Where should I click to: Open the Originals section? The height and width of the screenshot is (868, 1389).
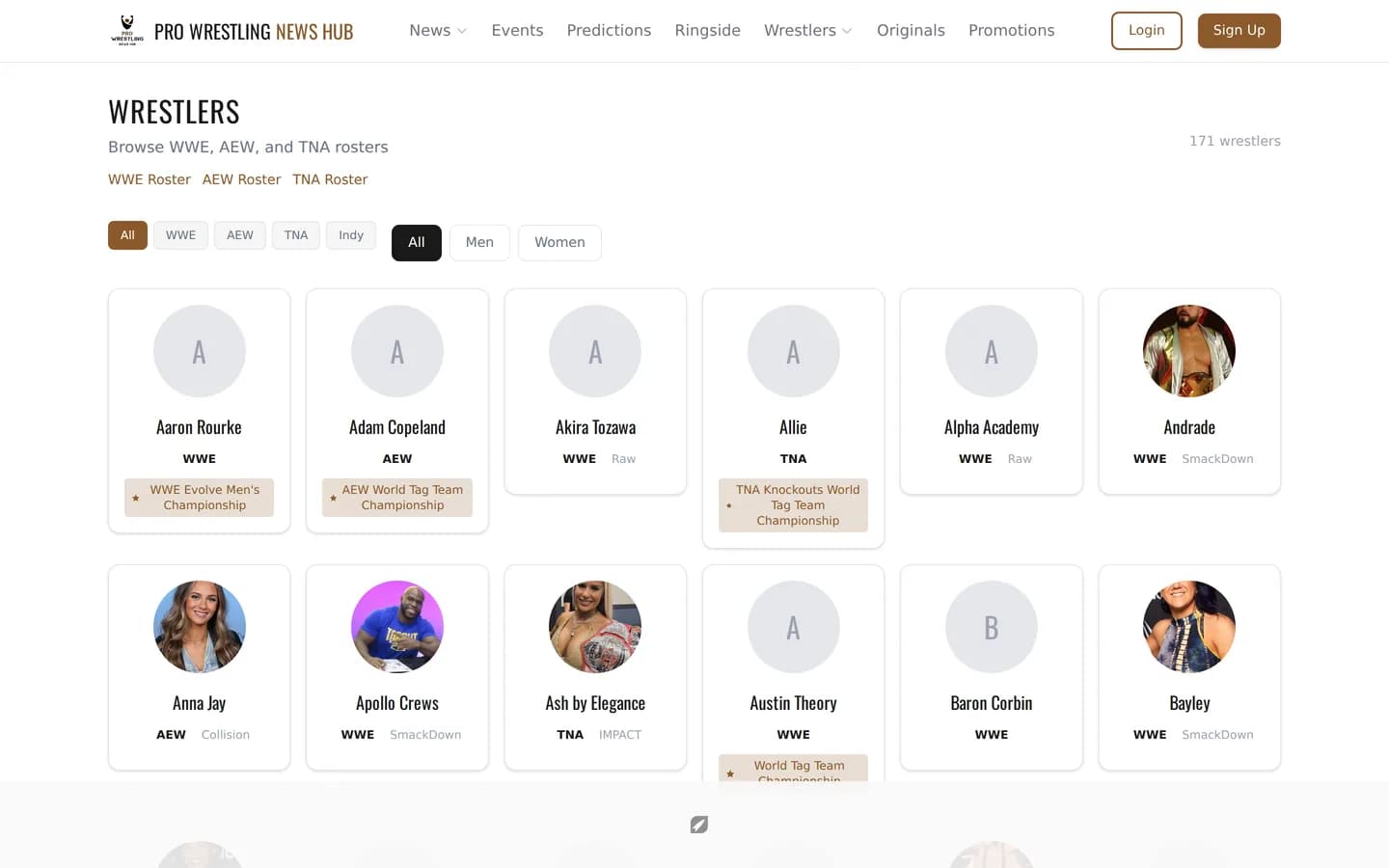pyautogui.click(x=911, y=31)
